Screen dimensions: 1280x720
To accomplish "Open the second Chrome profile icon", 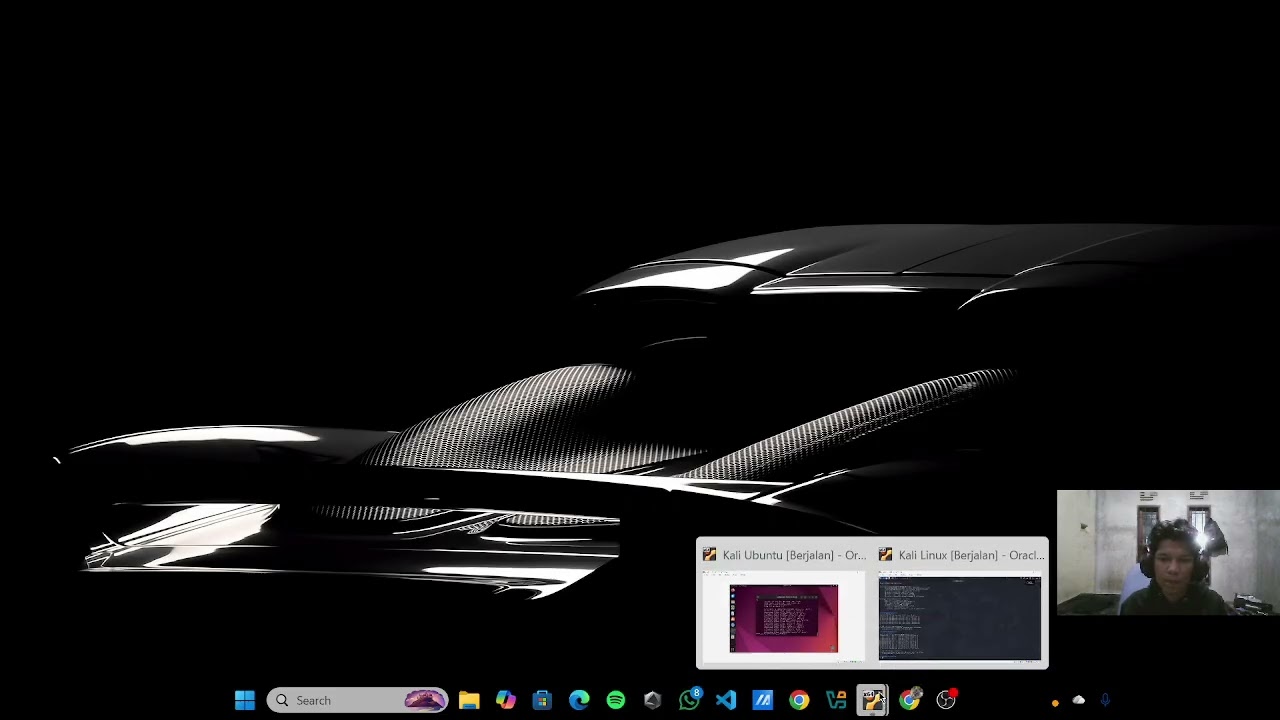I will pos(909,700).
